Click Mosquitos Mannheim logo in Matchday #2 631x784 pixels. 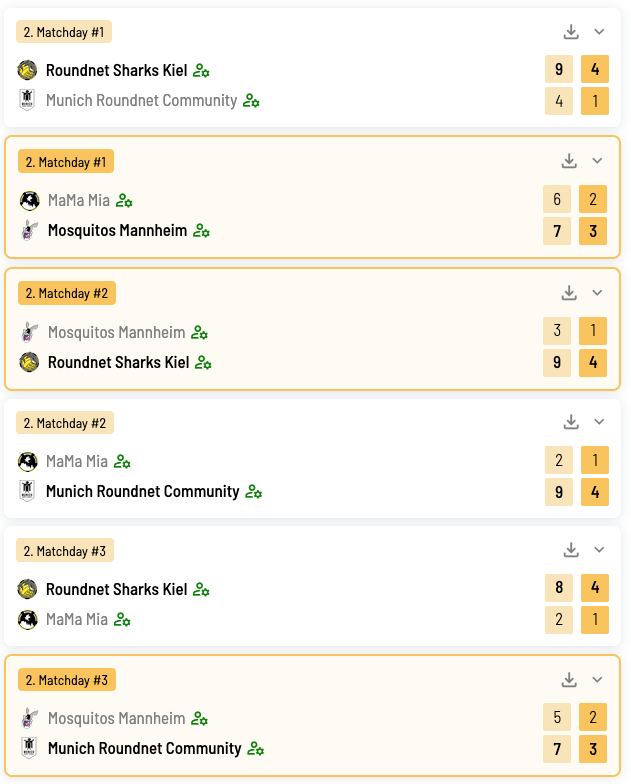pyautogui.click(x=29, y=332)
